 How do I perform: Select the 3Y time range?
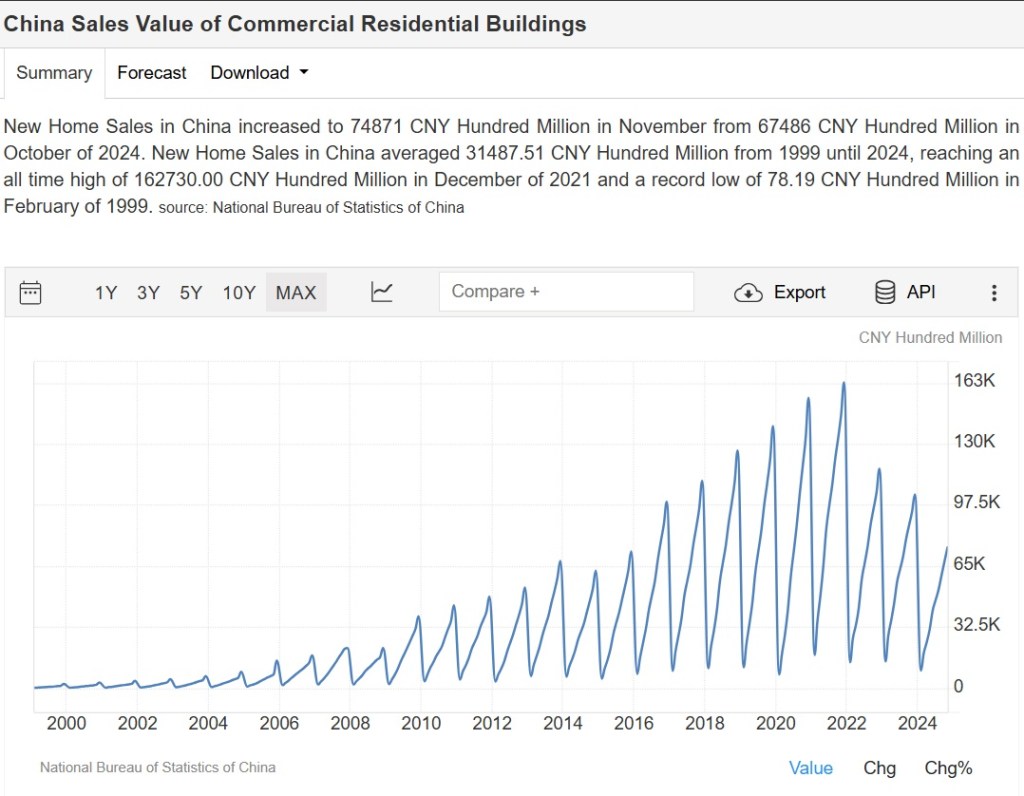pos(148,293)
